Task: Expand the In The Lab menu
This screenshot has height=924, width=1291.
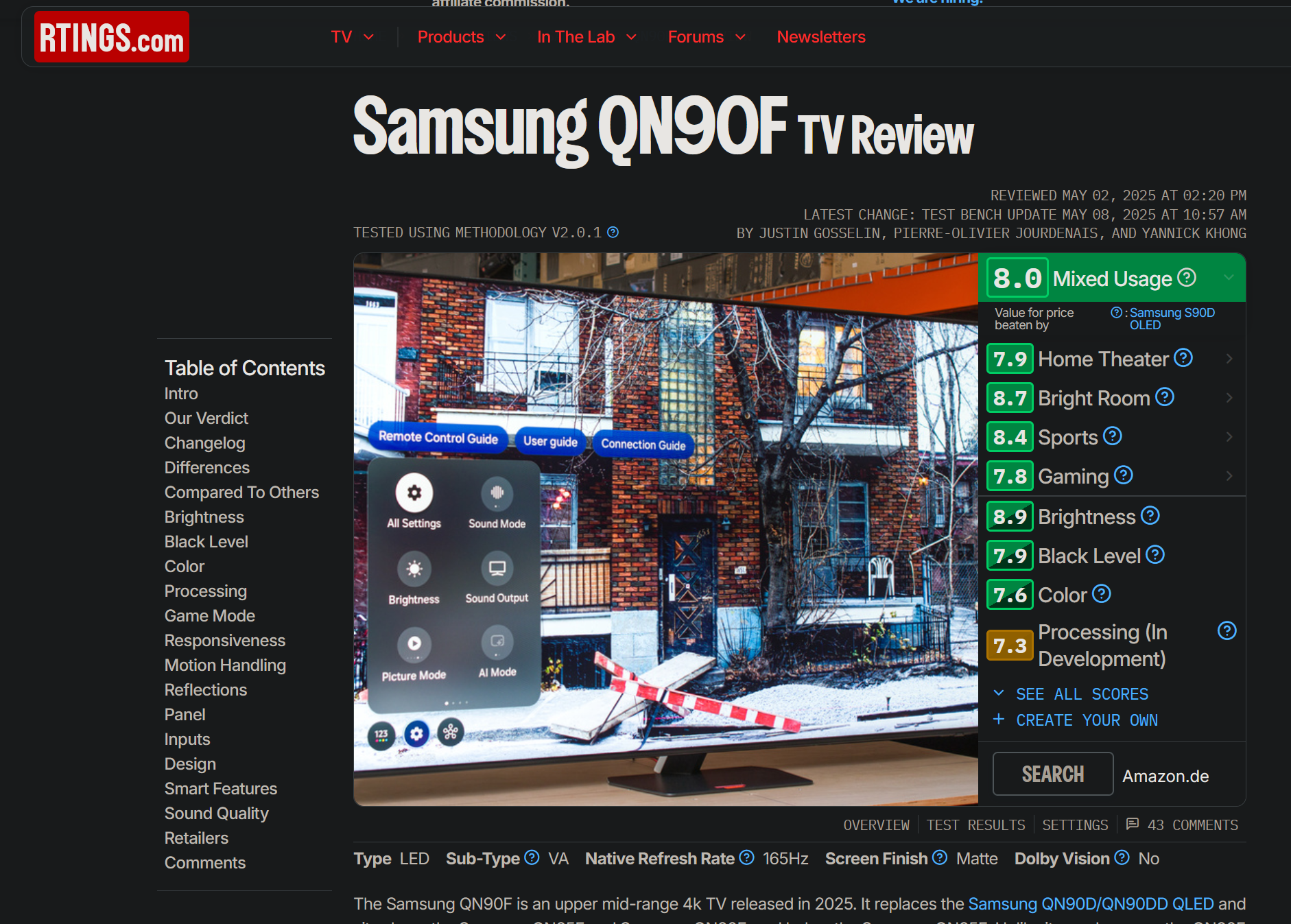Action: pyautogui.click(x=587, y=37)
